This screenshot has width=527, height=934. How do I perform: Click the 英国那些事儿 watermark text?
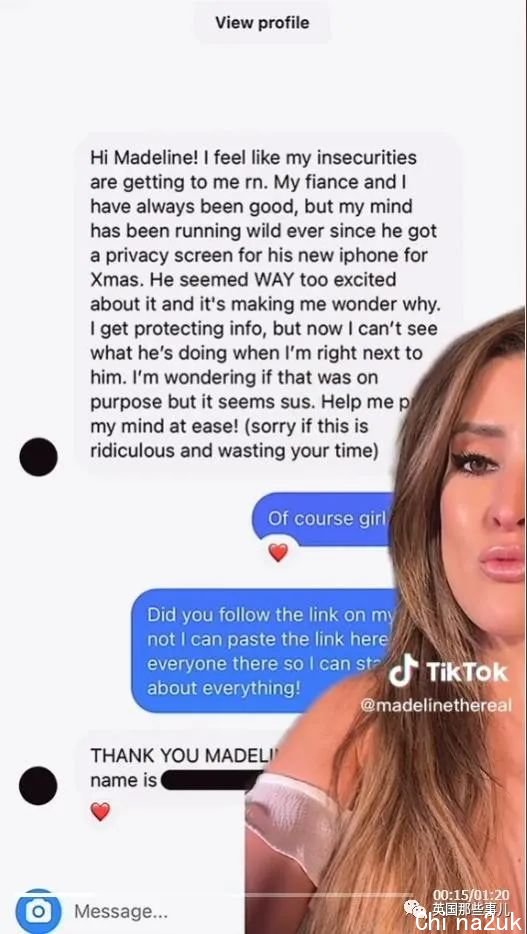pos(469,910)
